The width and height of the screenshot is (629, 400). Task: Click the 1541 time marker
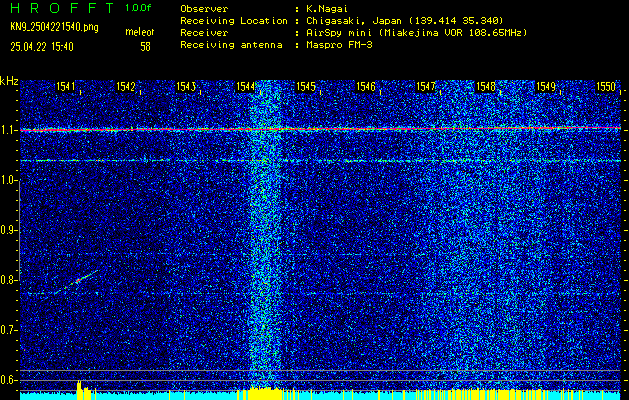click(65, 86)
